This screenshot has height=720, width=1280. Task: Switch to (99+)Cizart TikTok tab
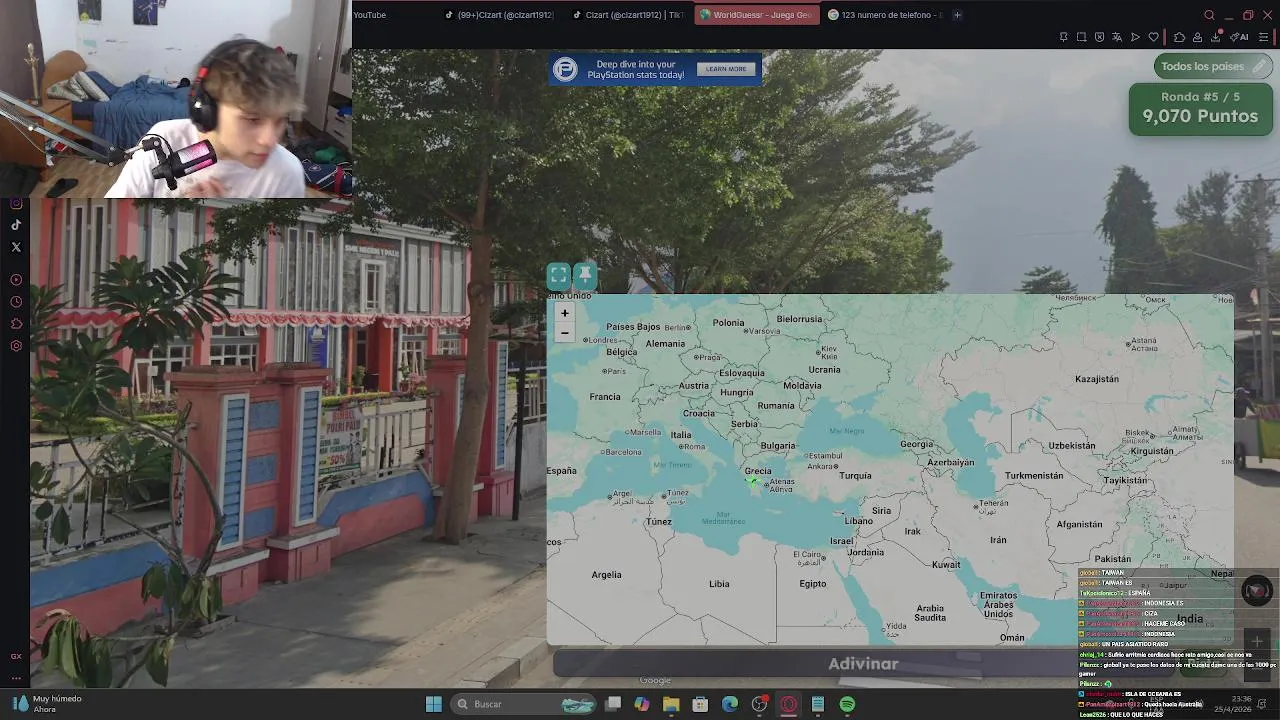coord(498,15)
